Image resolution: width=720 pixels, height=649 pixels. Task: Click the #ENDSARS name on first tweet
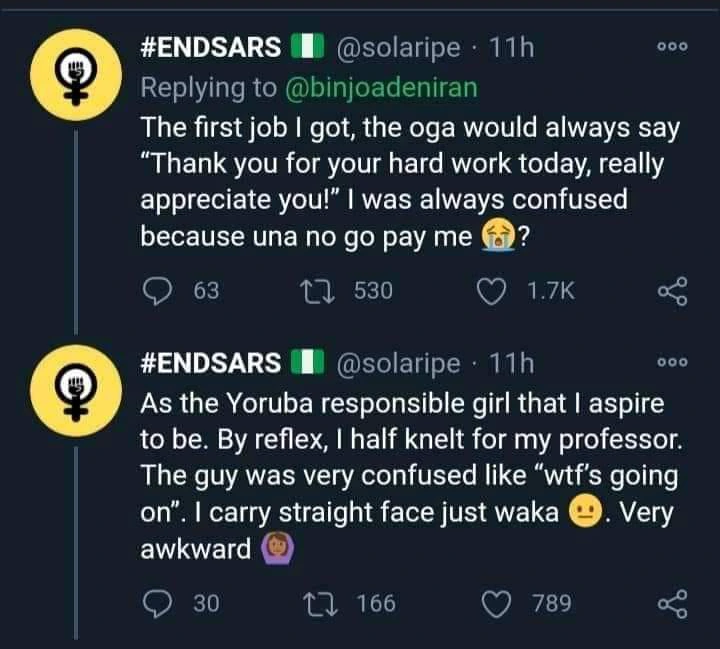coord(208,50)
